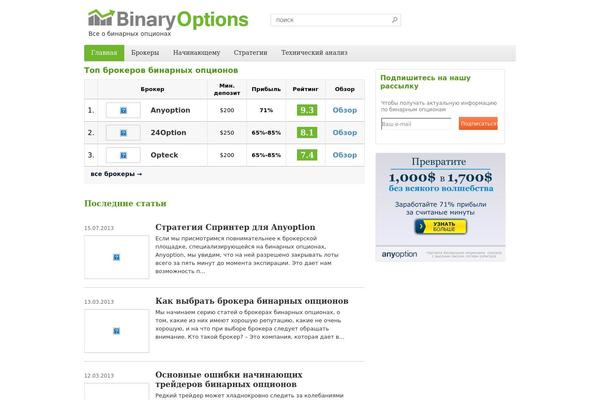Click the 9.3 rating badge
Viewport: 600px width, 400px height.
click(307, 110)
